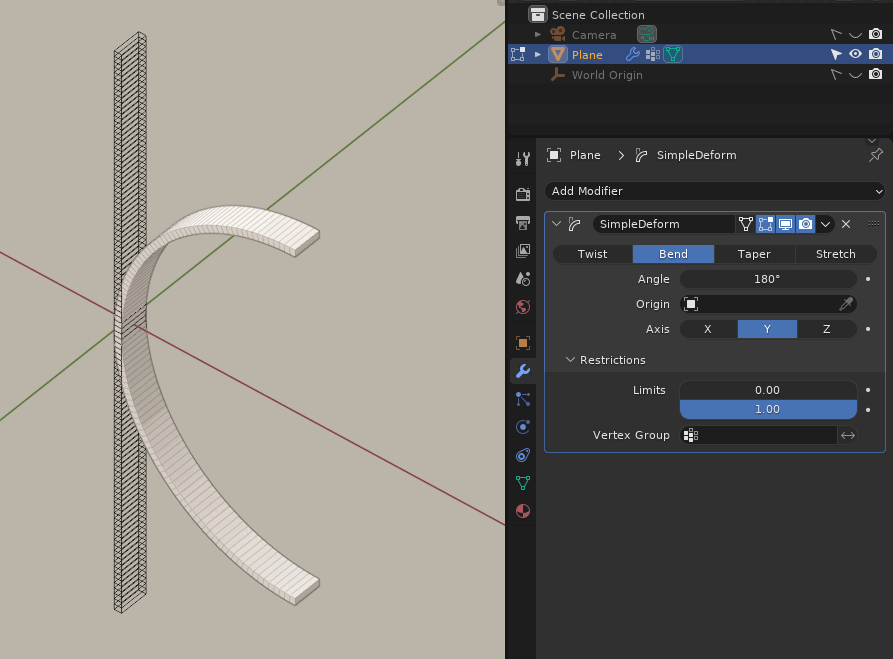Switch deform mode to Twist

pyautogui.click(x=592, y=254)
